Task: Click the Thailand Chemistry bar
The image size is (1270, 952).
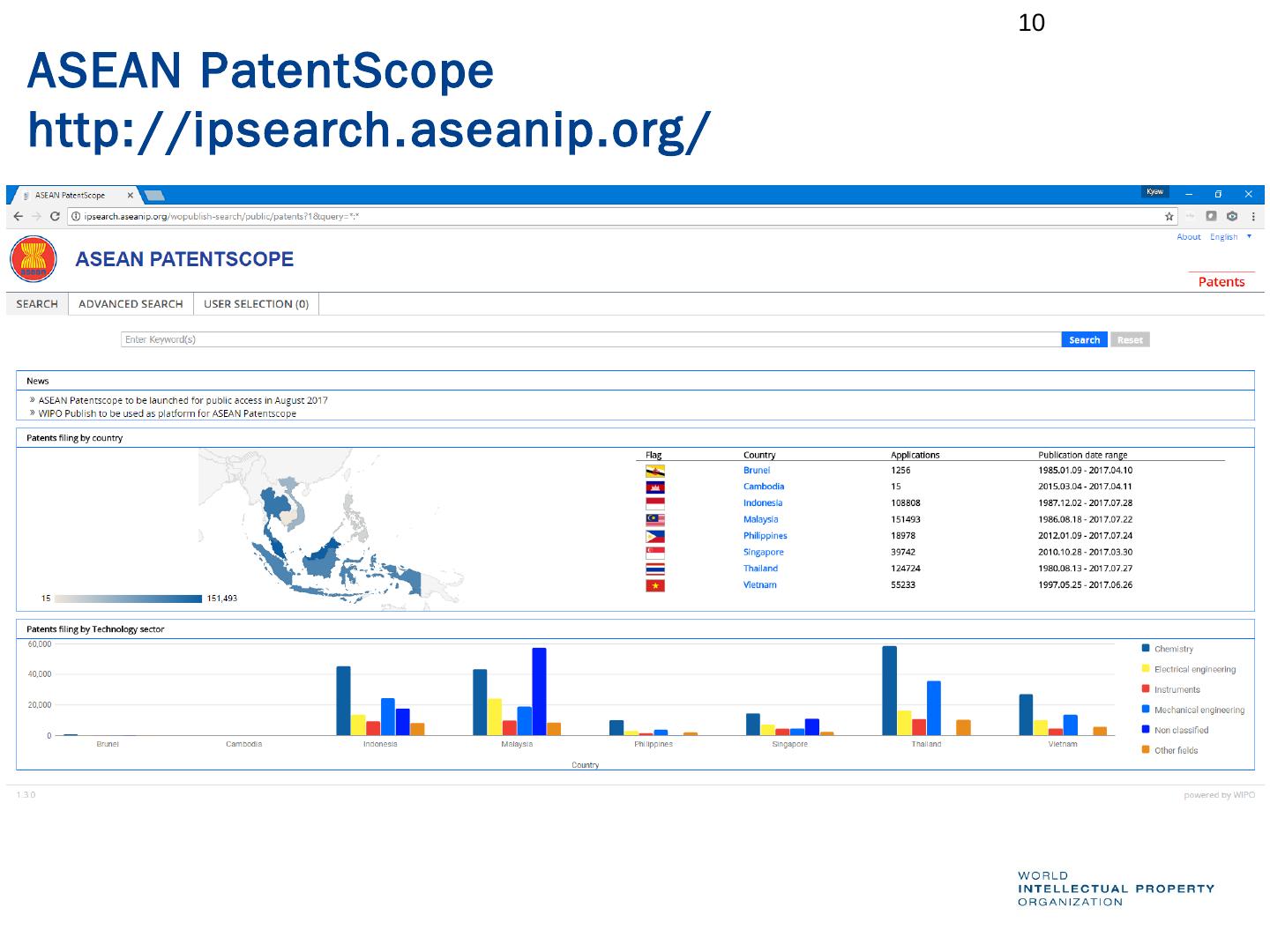Action: point(889,691)
